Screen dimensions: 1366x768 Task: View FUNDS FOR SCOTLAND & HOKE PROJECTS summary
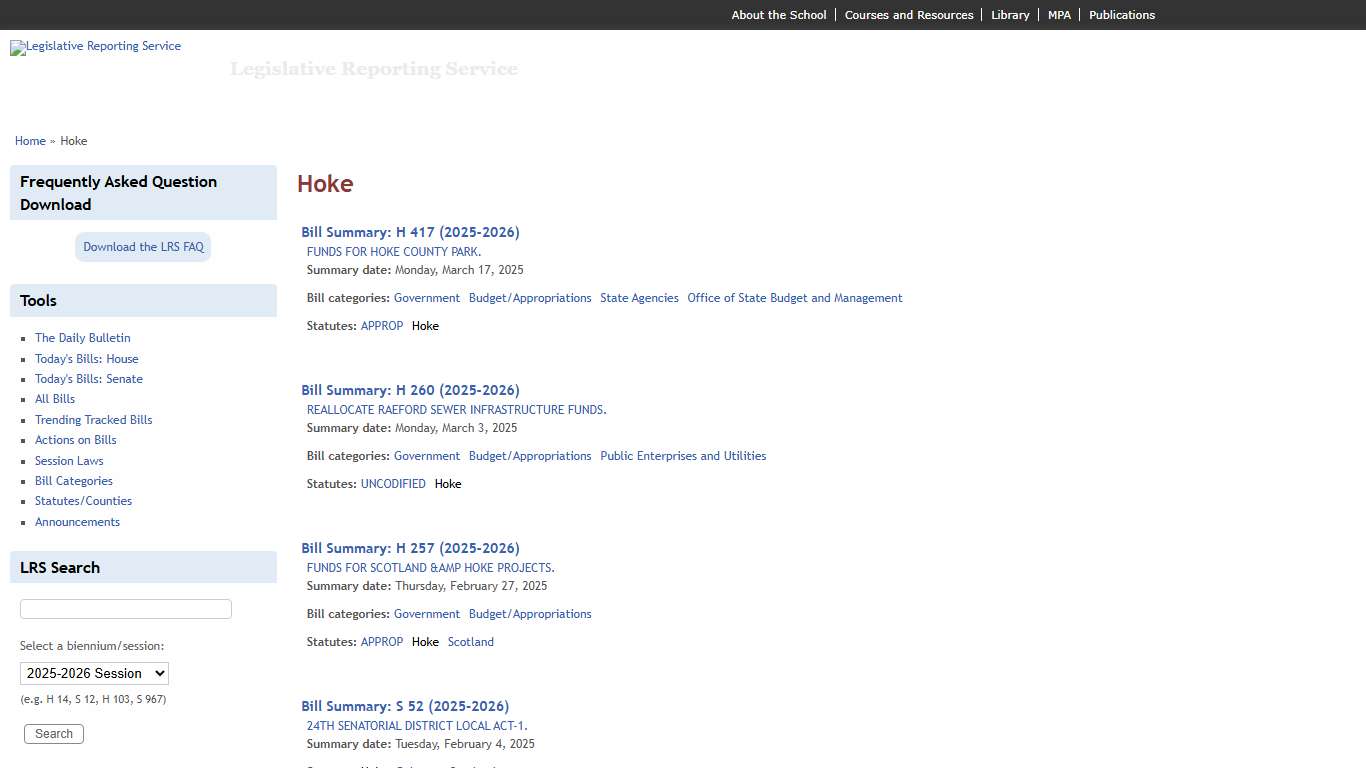pos(430,567)
